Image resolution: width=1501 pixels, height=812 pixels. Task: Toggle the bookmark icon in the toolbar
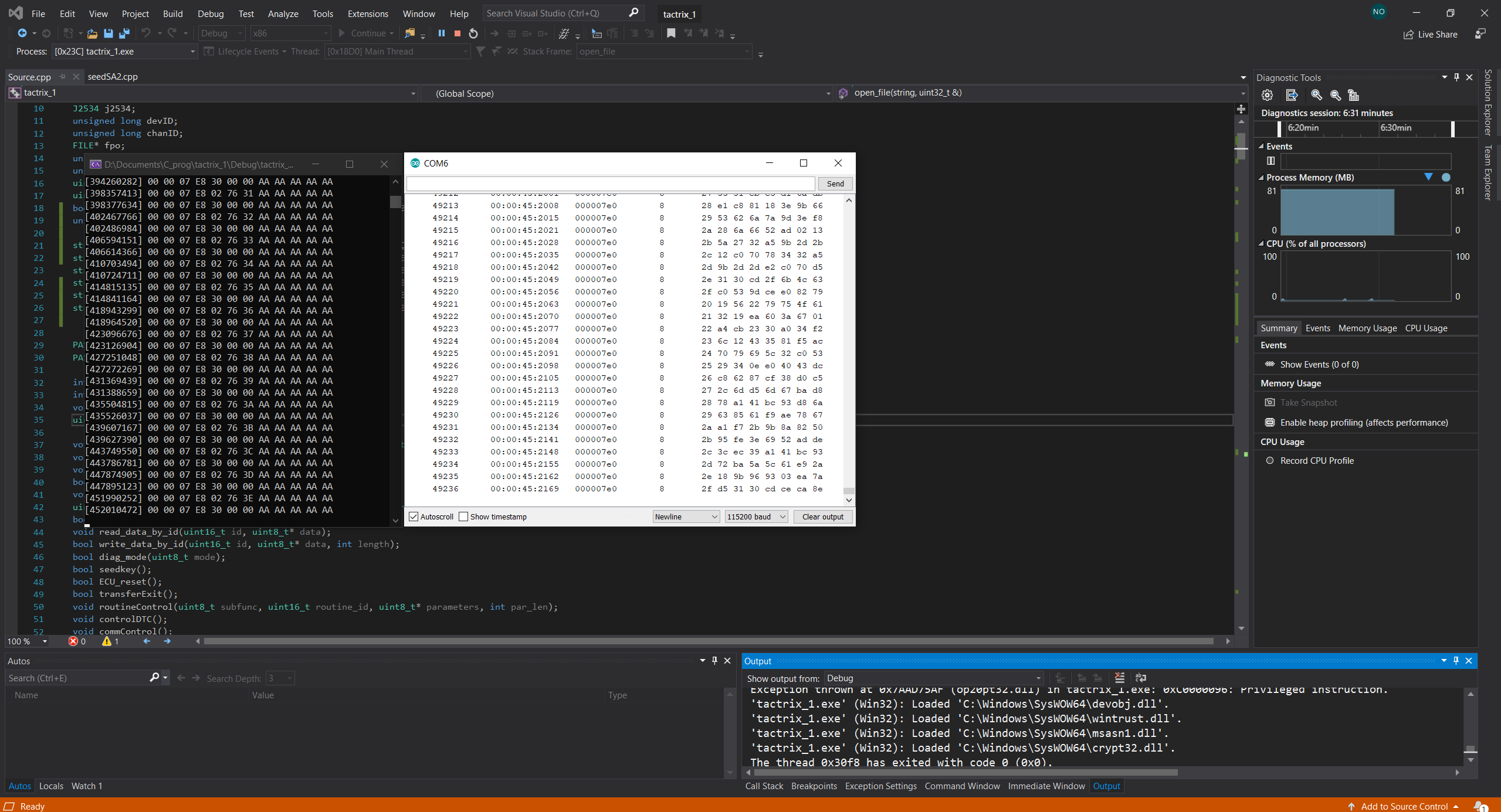click(671, 33)
